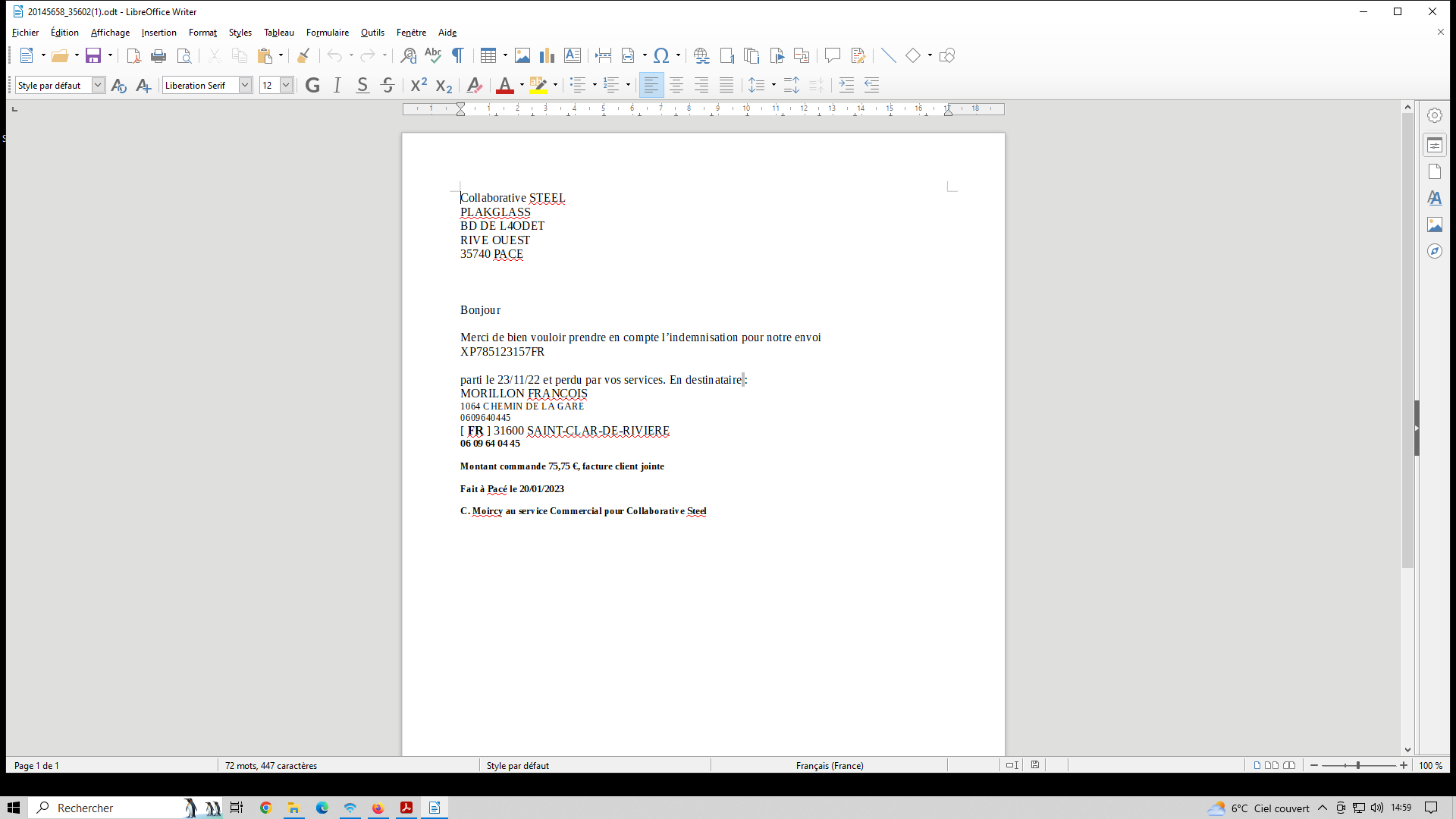Open the Tableau menu
This screenshot has height=819, width=1456.
tap(278, 33)
